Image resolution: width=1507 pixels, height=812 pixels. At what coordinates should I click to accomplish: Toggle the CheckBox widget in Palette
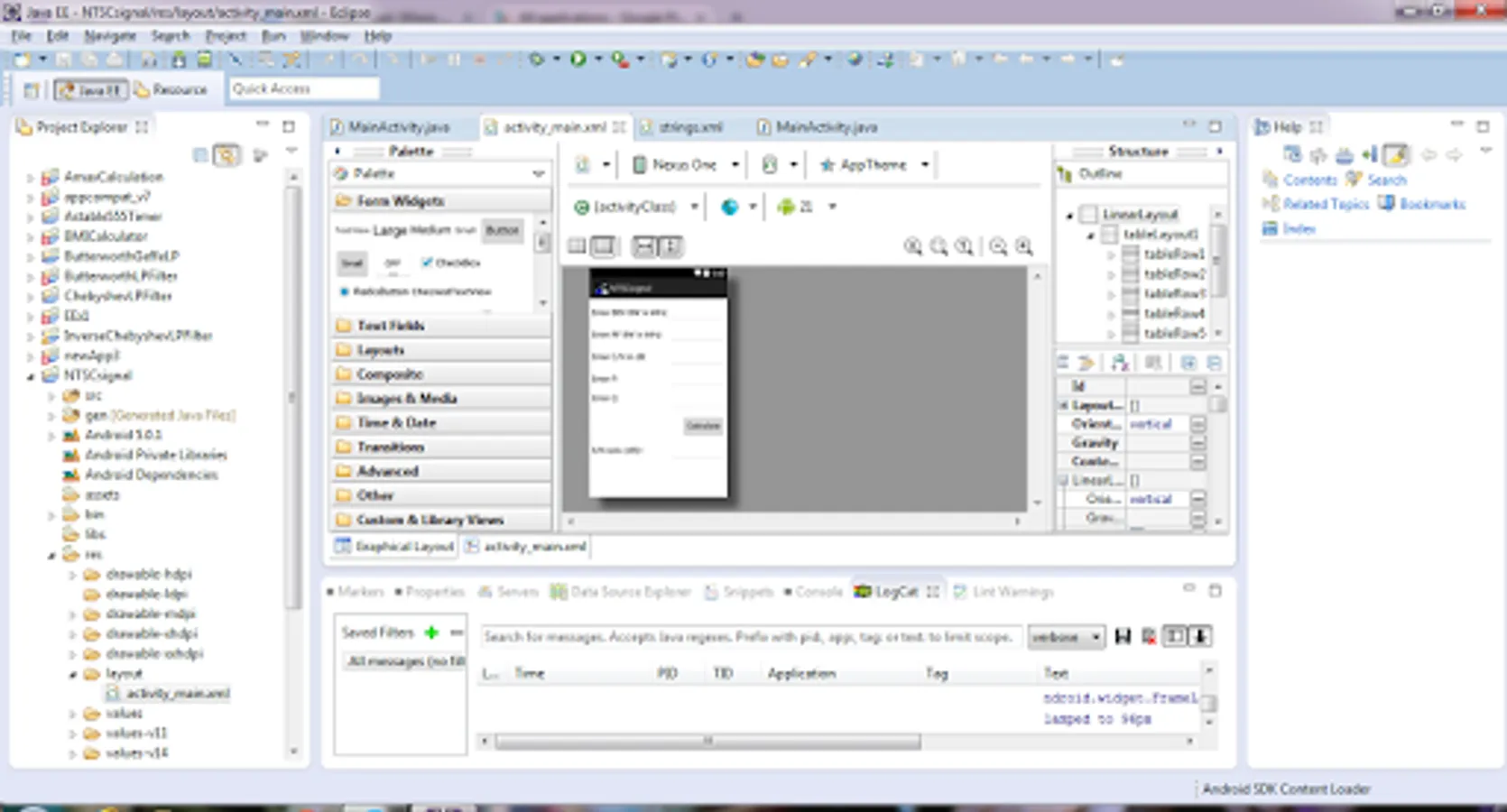click(450, 263)
